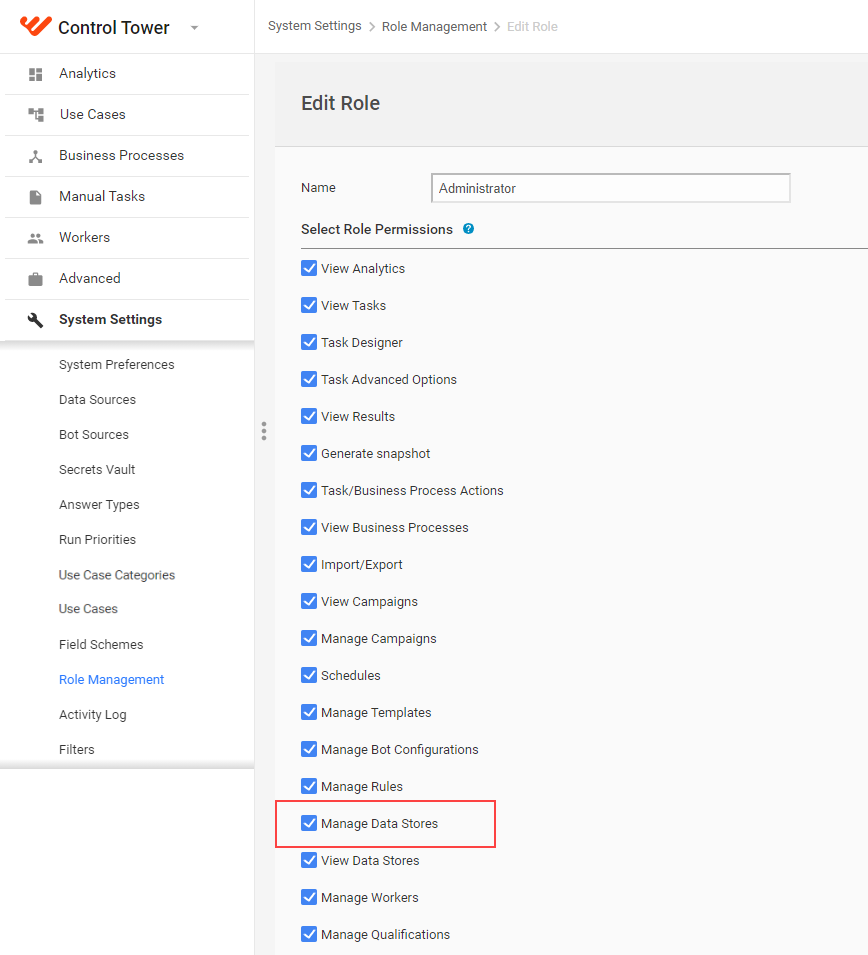868x955 pixels.
Task: Click the Manual Tasks document icon
Action: (x=36, y=197)
